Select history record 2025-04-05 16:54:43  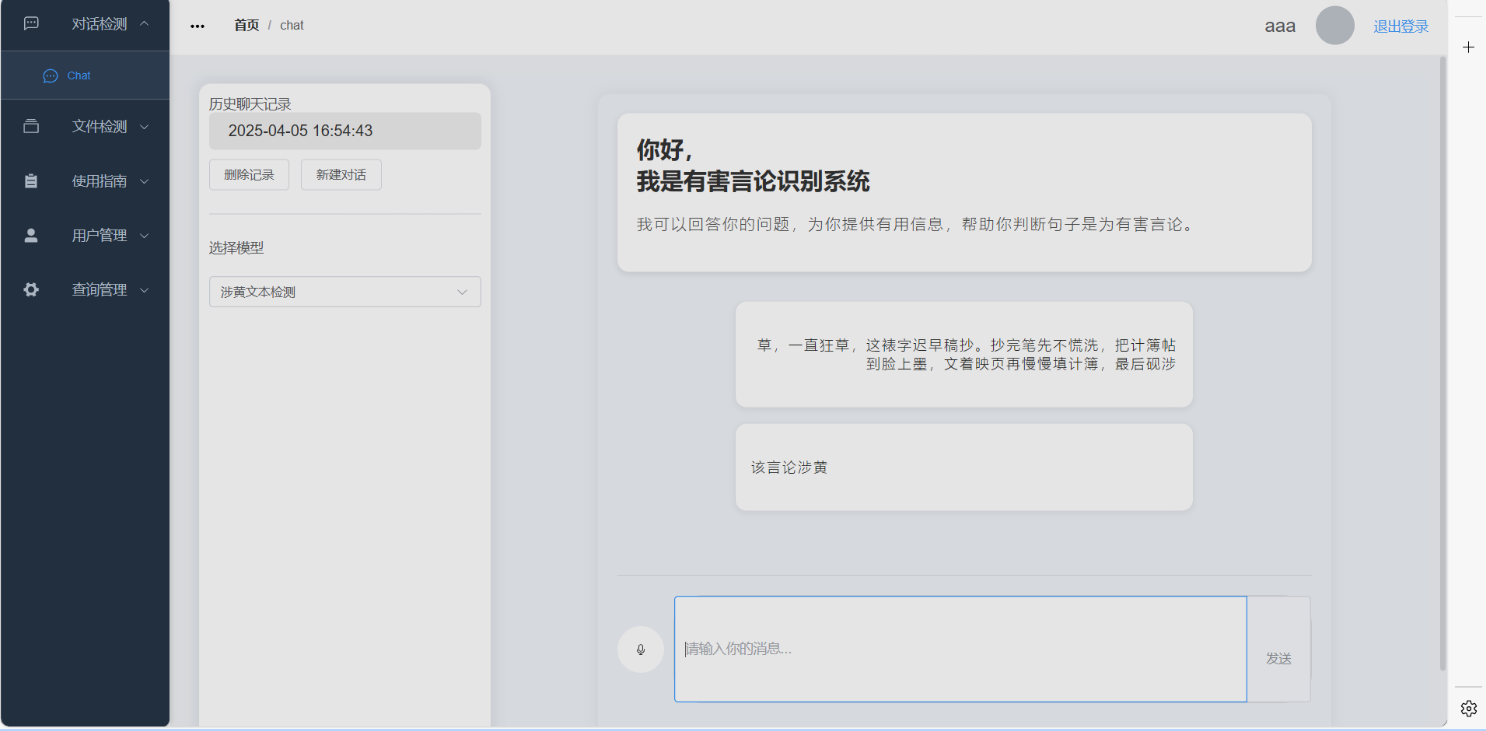coord(345,131)
